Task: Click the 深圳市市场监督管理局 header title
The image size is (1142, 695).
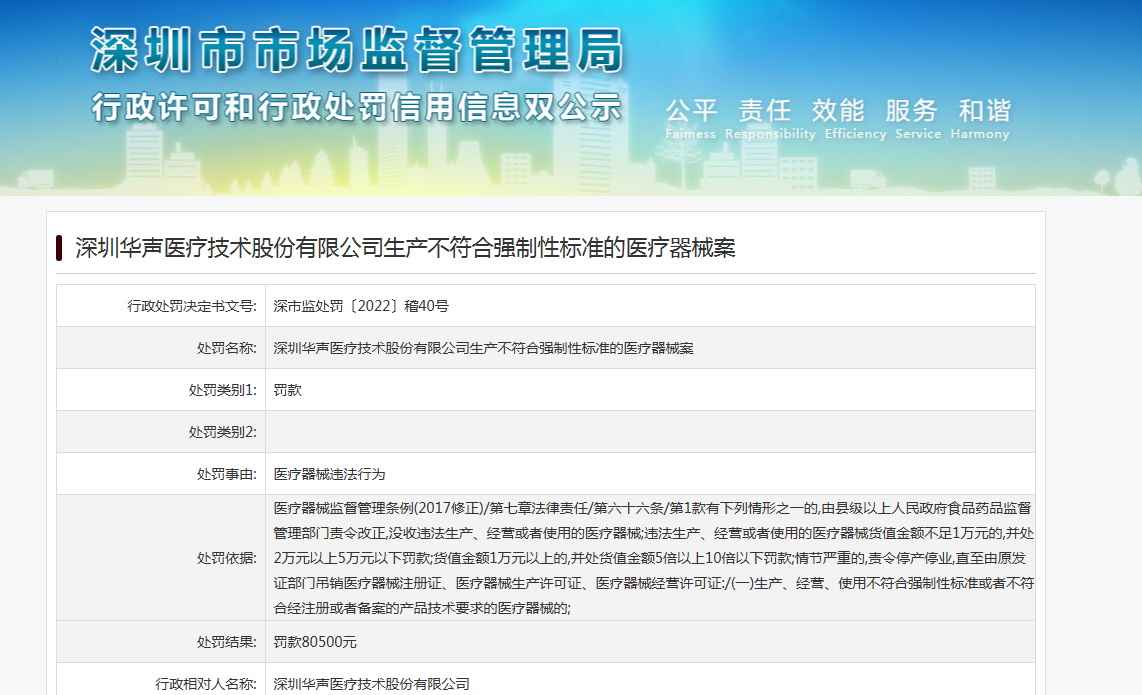Action: pyautogui.click(x=357, y=50)
